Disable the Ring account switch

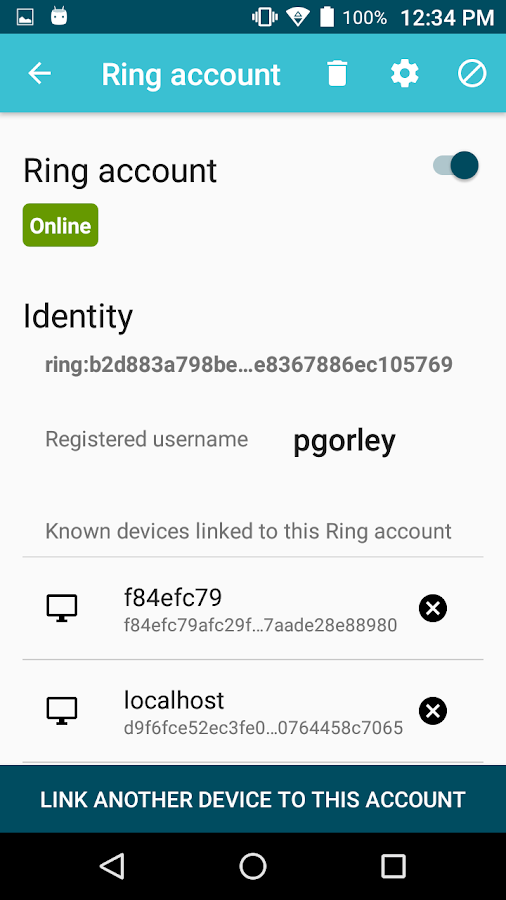(x=456, y=166)
